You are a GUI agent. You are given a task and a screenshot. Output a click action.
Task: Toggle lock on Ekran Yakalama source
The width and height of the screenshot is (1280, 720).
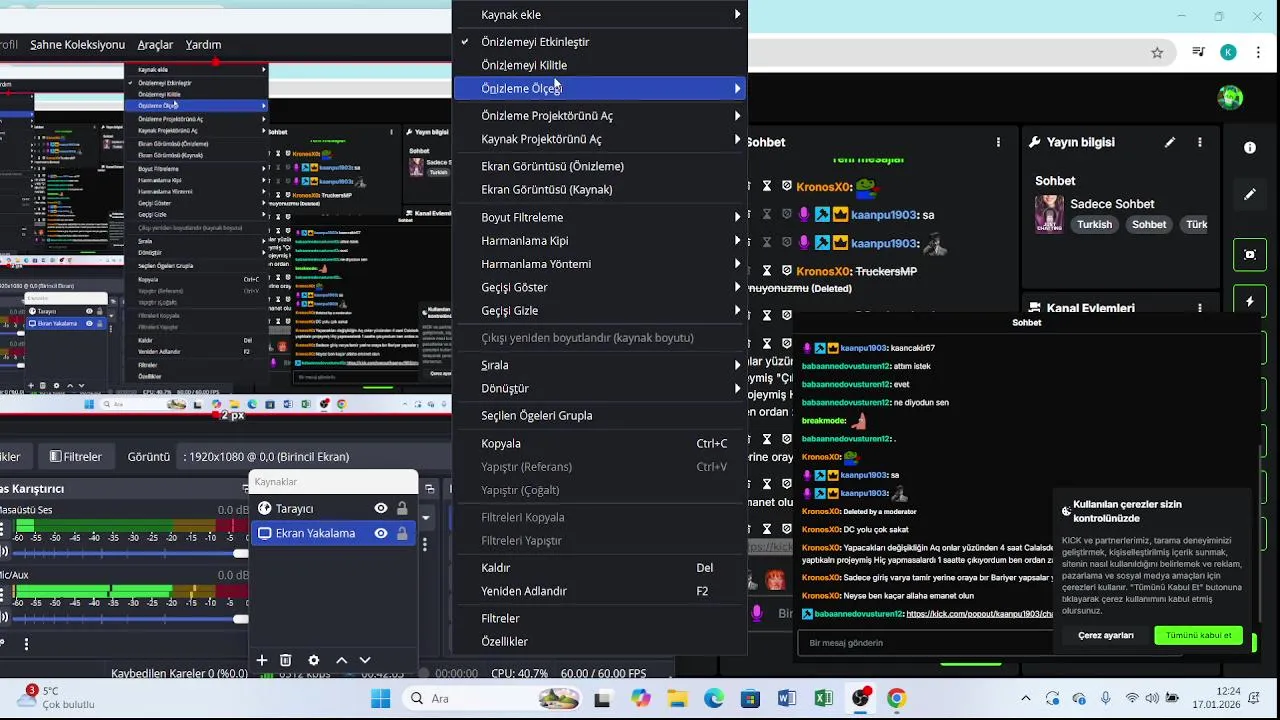[402, 533]
